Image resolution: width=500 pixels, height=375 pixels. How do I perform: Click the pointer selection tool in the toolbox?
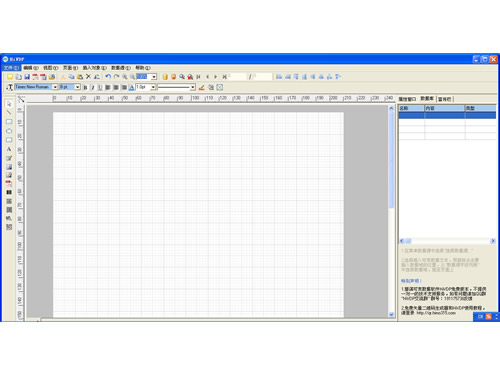[x=9, y=104]
